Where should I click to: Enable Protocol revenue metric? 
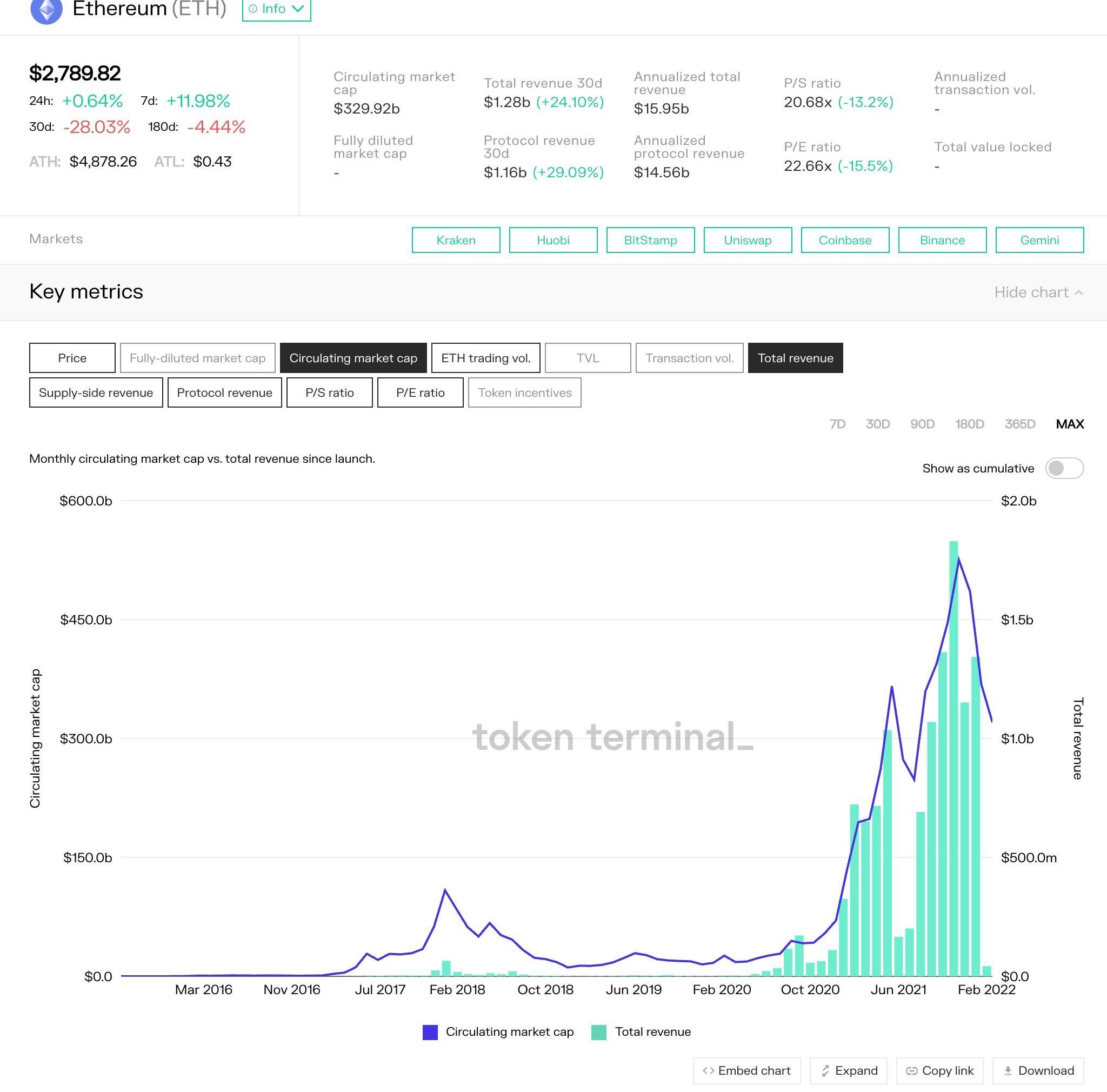click(x=225, y=392)
